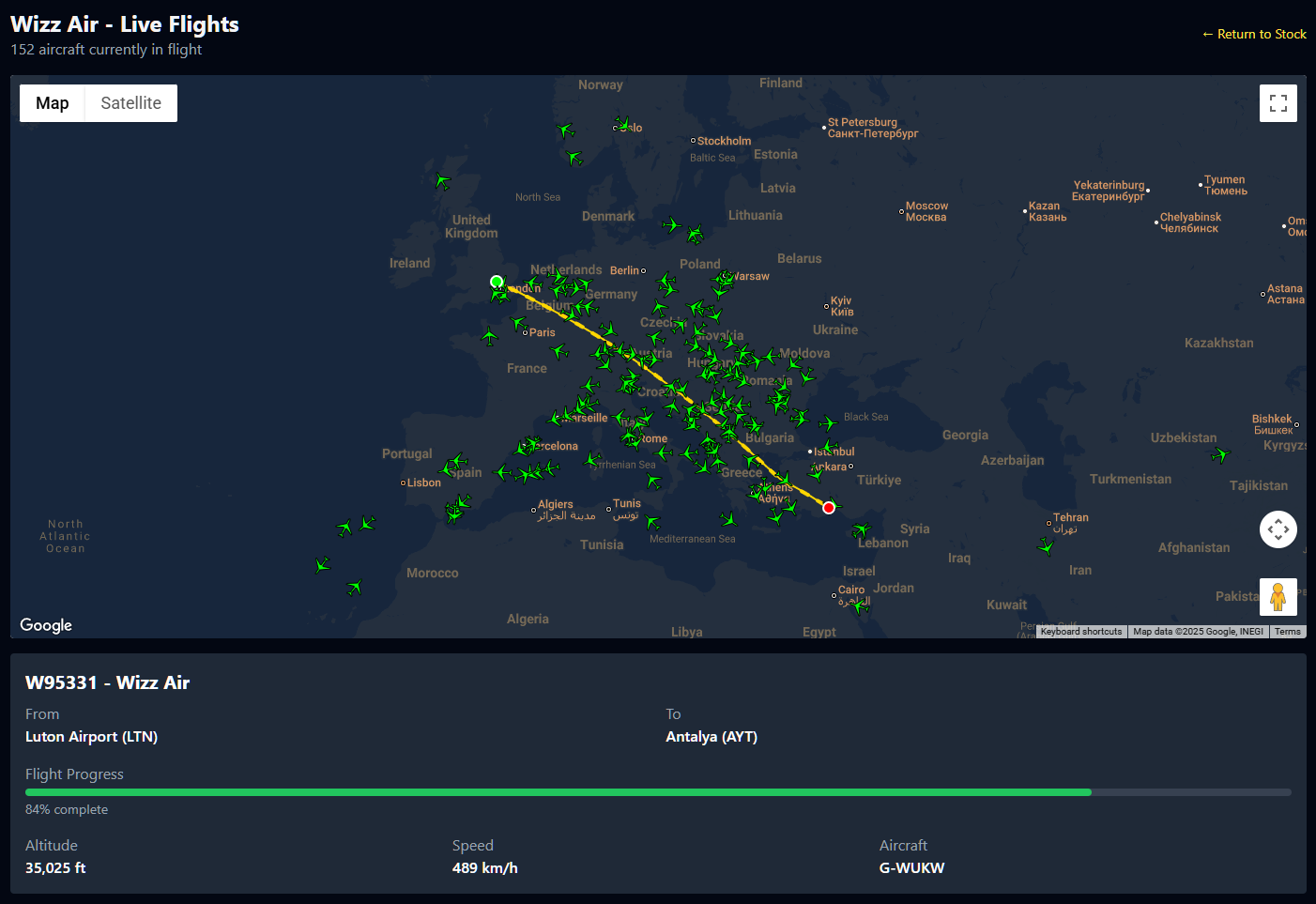This screenshot has width=1316, height=904.
Task: Click the Keyboard shortcuts button
Action: (x=1080, y=631)
